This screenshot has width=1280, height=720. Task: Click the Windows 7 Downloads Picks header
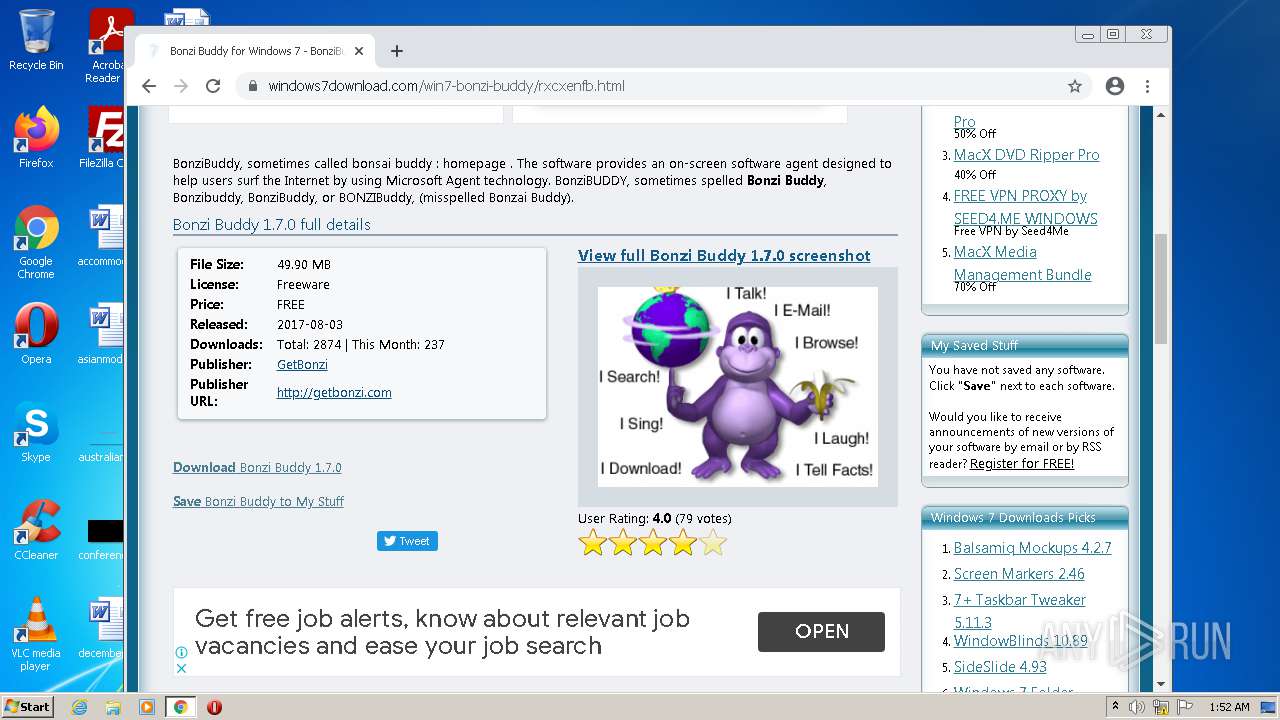pos(1025,517)
